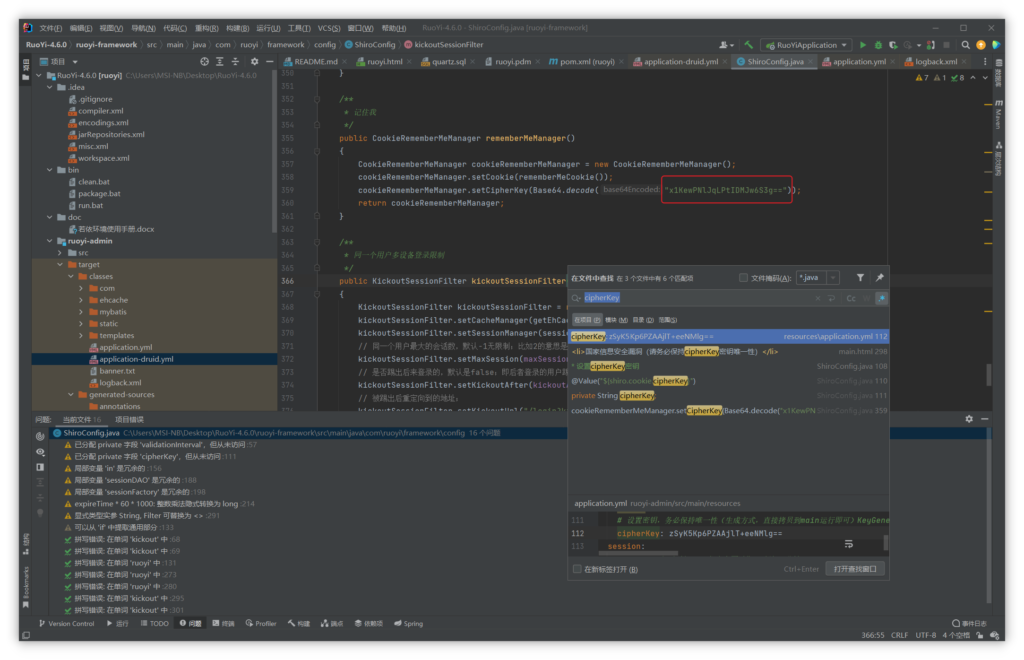Switch to the application.yml editor tab
Image resolution: width=1024 pixels, height=660 pixels.
[859, 61]
